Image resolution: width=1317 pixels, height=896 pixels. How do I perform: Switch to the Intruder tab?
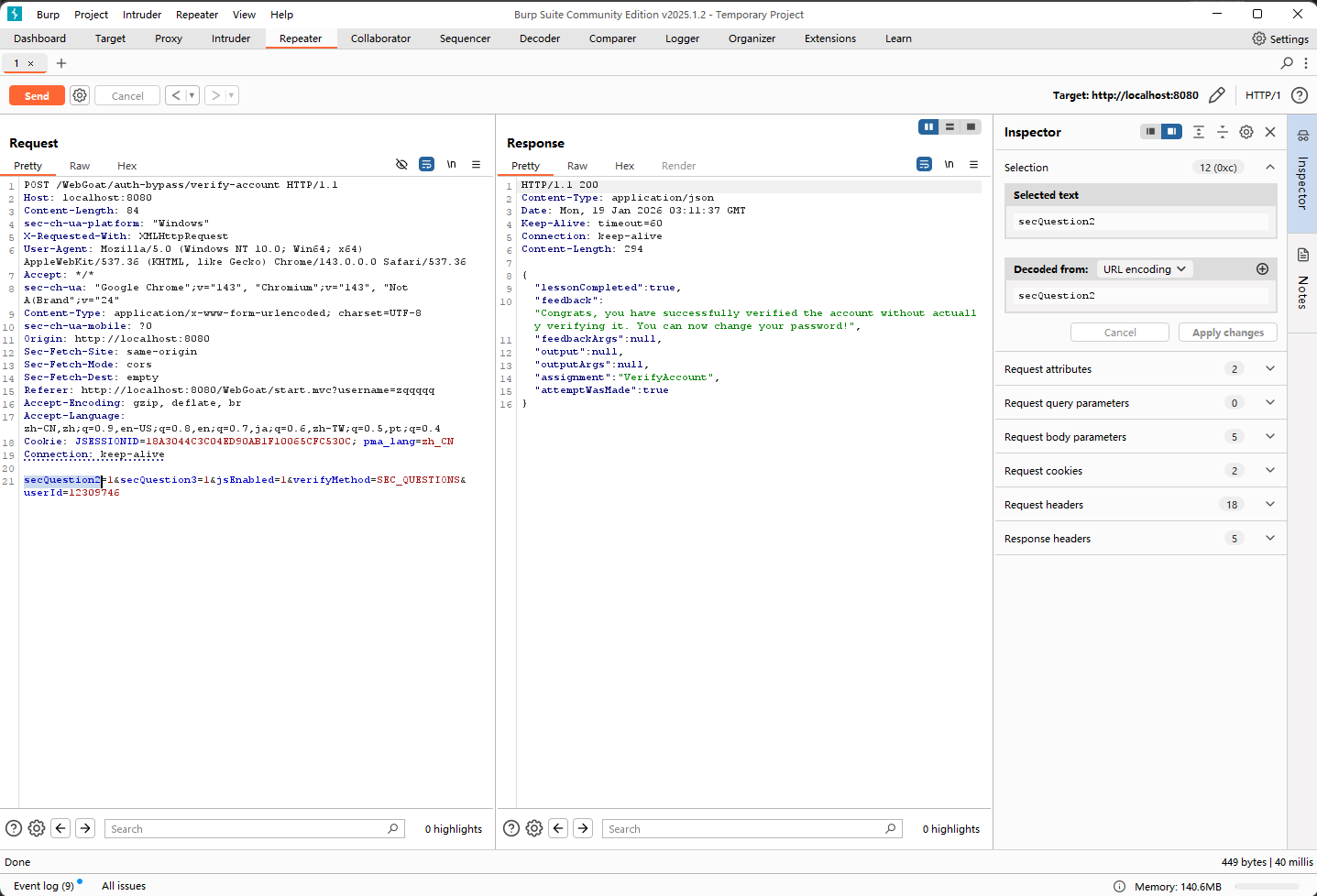coord(231,38)
